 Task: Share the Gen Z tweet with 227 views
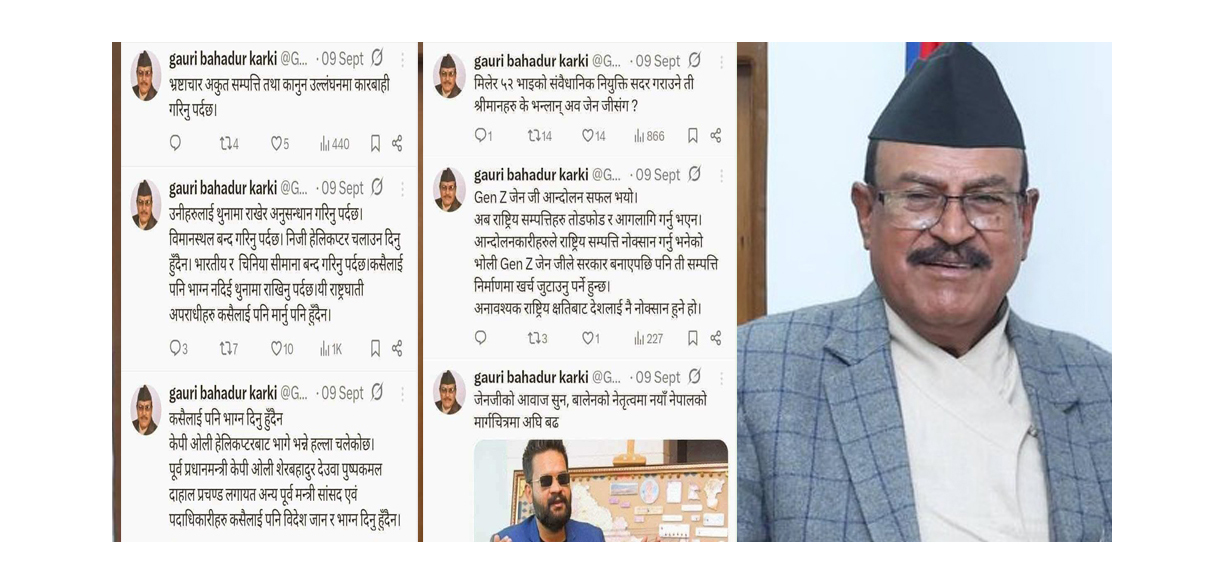click(x=716, y=338)
